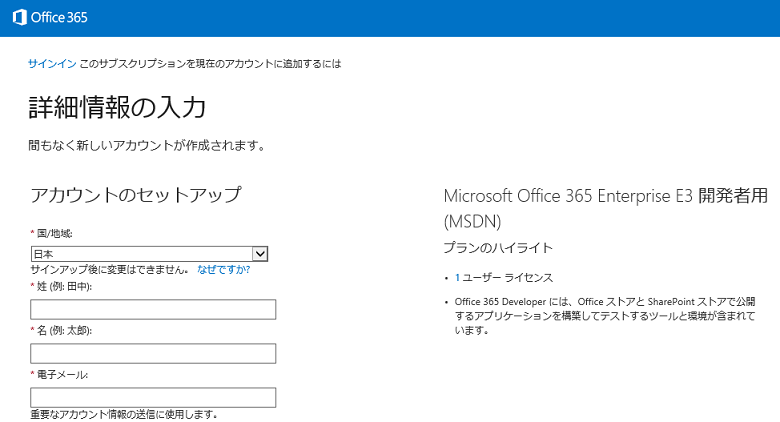Click the なぜですか? help link

[223, 270]
